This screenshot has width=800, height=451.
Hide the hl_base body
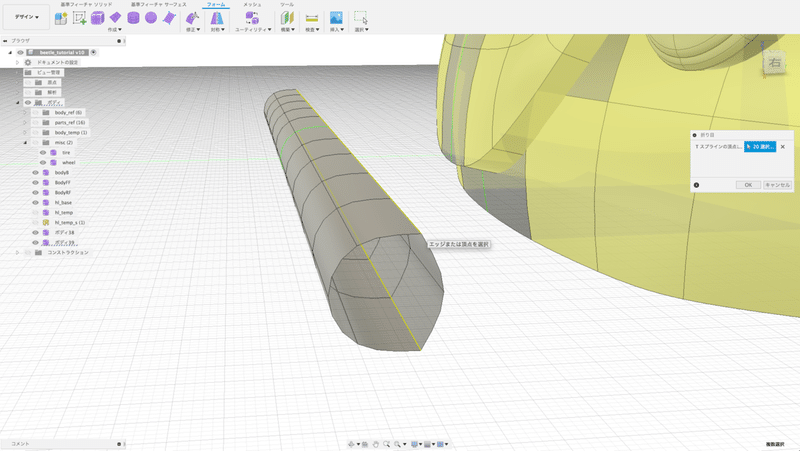(x=35, y=203)
